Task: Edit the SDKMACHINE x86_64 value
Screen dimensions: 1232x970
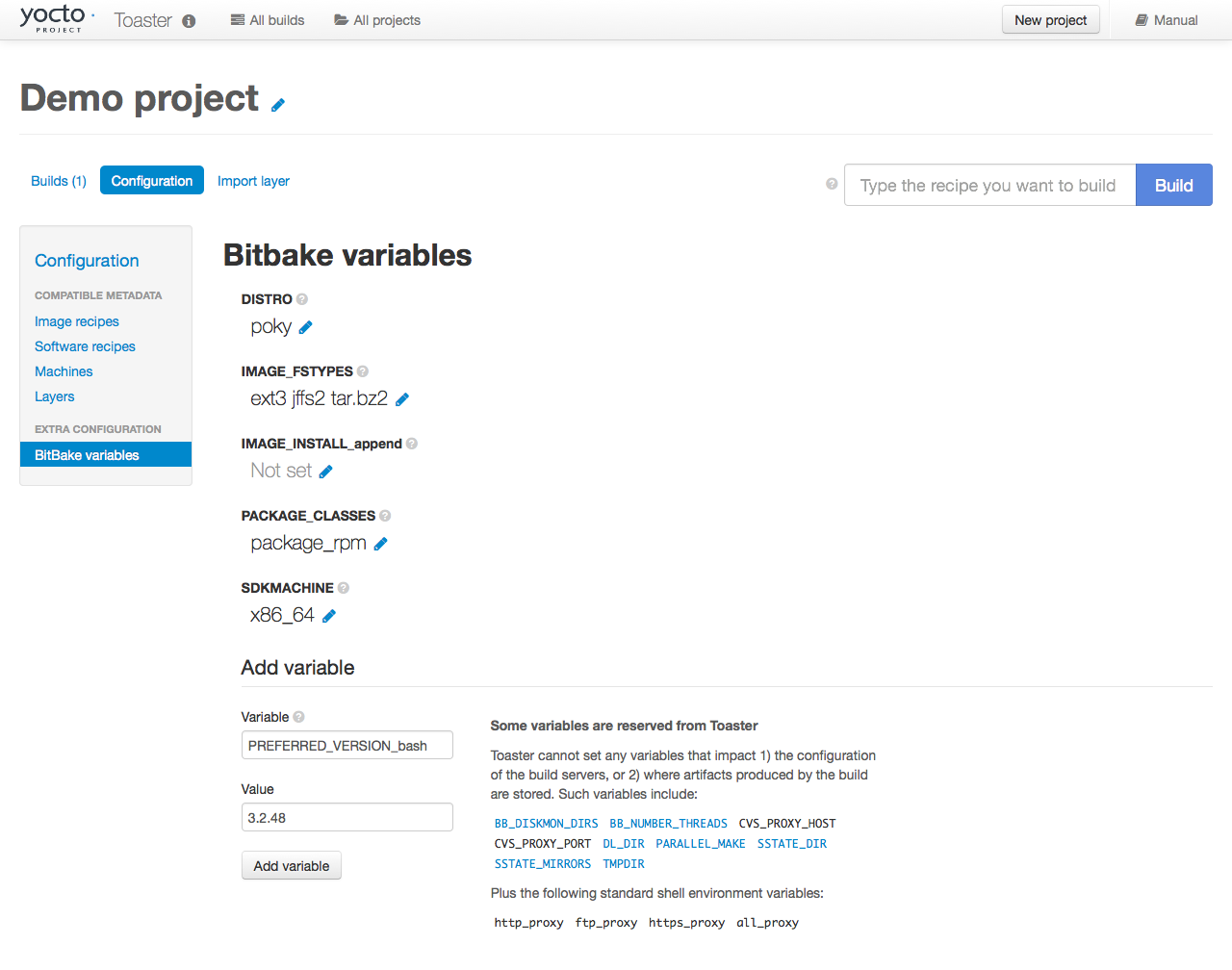Action: pyautogui.click(x=329, y=616)
